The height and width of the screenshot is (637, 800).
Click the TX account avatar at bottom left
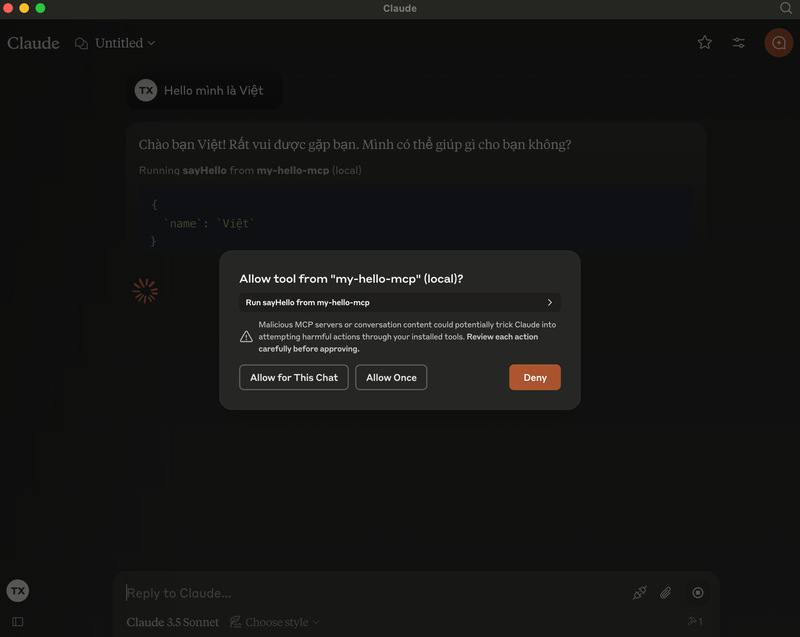(18, 591)
